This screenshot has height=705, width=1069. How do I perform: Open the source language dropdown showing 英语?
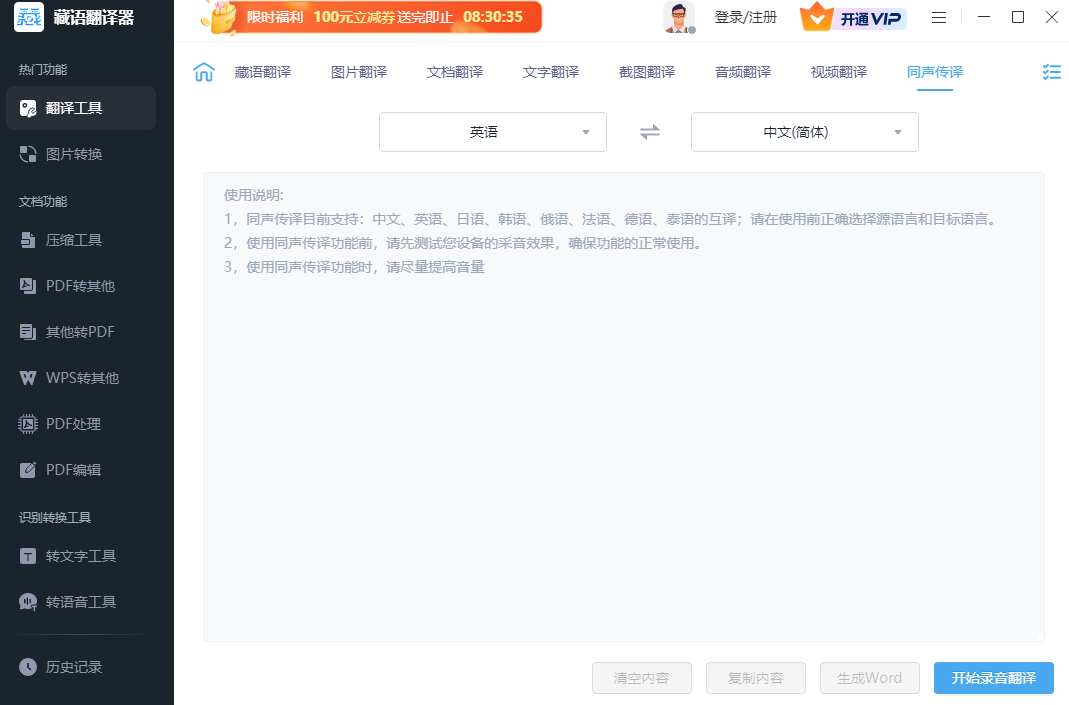492,131
